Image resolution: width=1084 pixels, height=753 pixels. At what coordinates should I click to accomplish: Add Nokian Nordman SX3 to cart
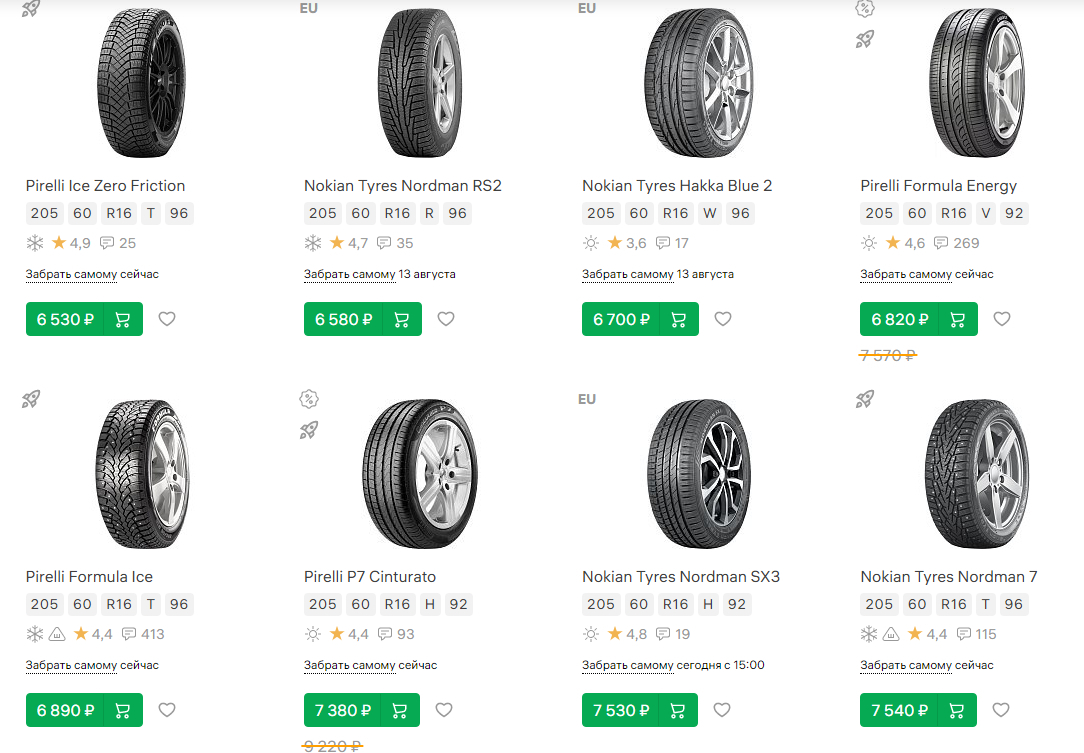point(679,711)
